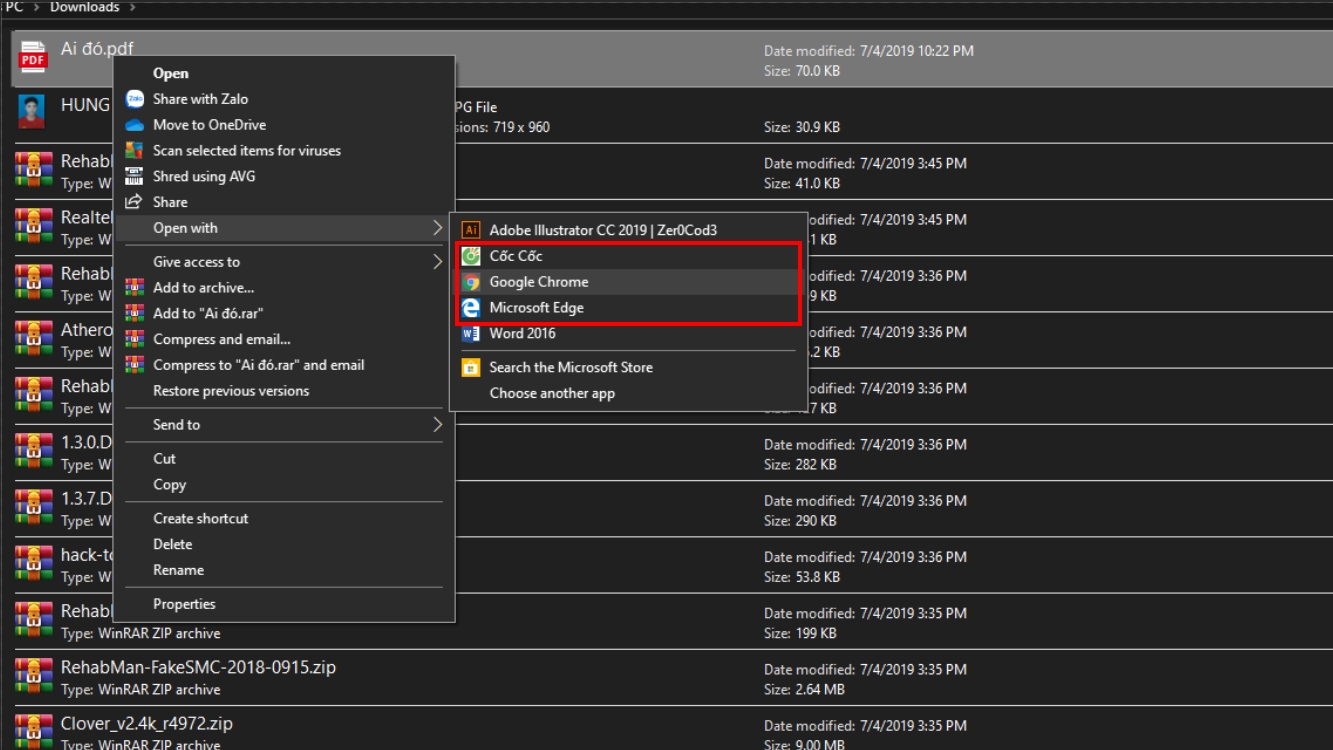
Task: Open the PDF with Word 2016
Action: [x=629, y=334]
